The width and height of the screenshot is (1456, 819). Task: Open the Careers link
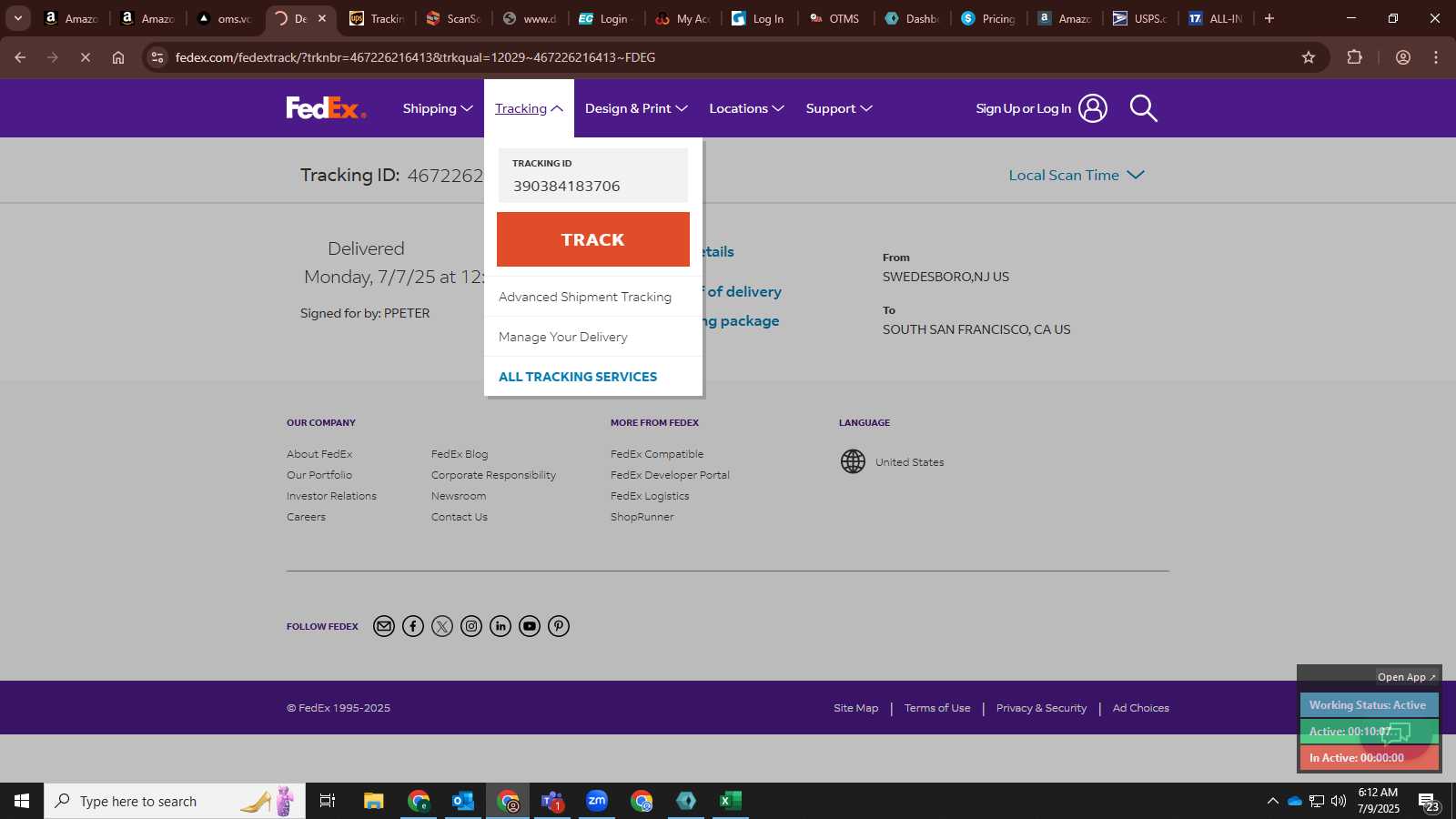[306, 517]
